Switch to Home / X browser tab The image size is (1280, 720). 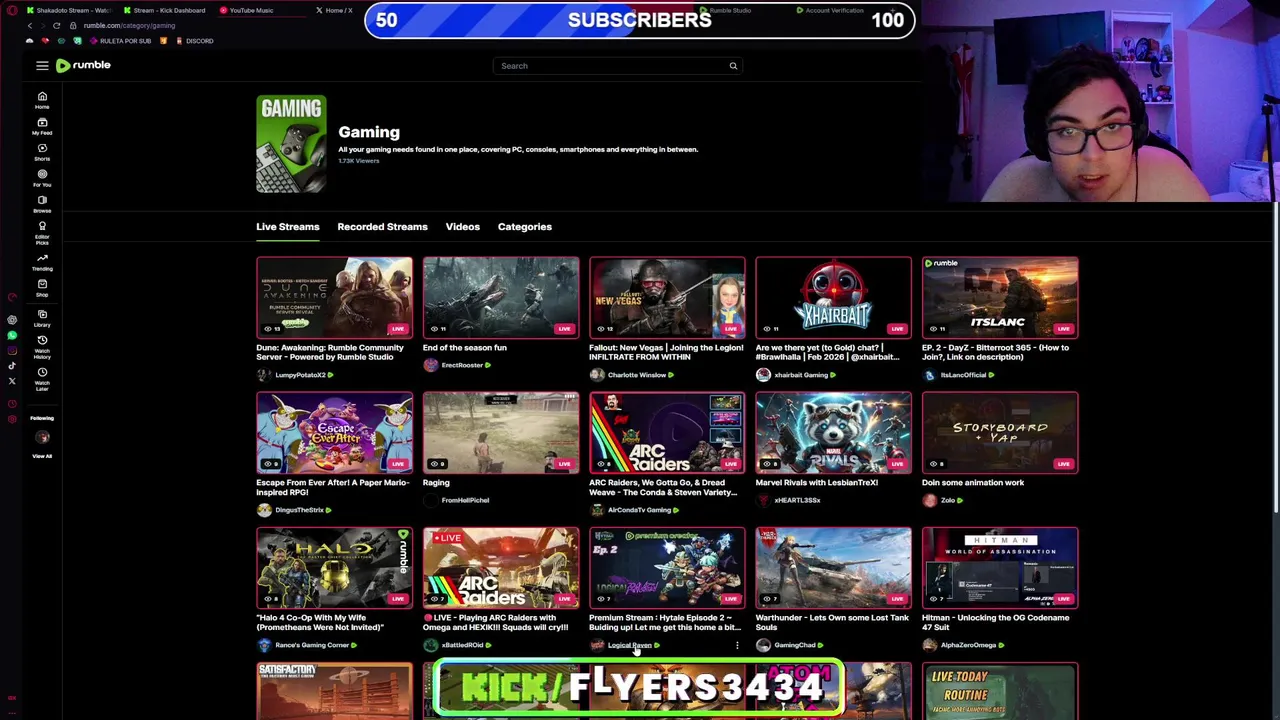tap(335, 10)
